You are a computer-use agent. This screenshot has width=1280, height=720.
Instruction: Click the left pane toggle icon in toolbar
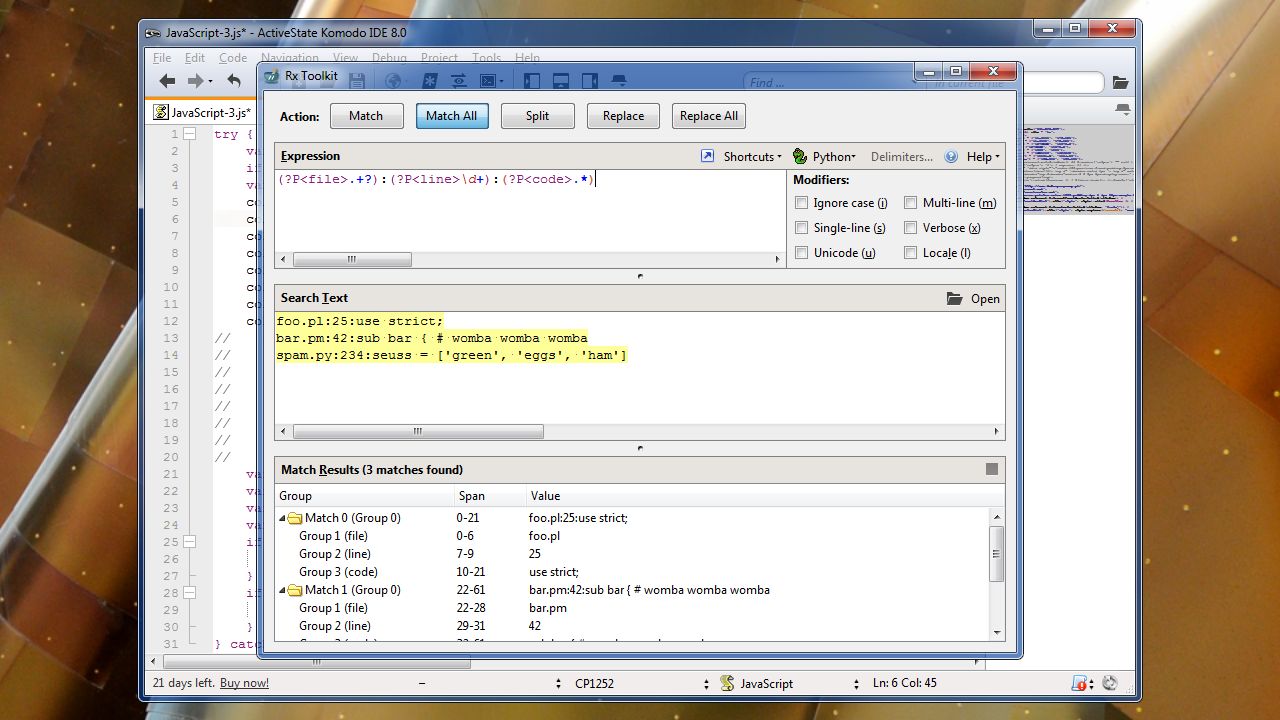click(532, 81)
